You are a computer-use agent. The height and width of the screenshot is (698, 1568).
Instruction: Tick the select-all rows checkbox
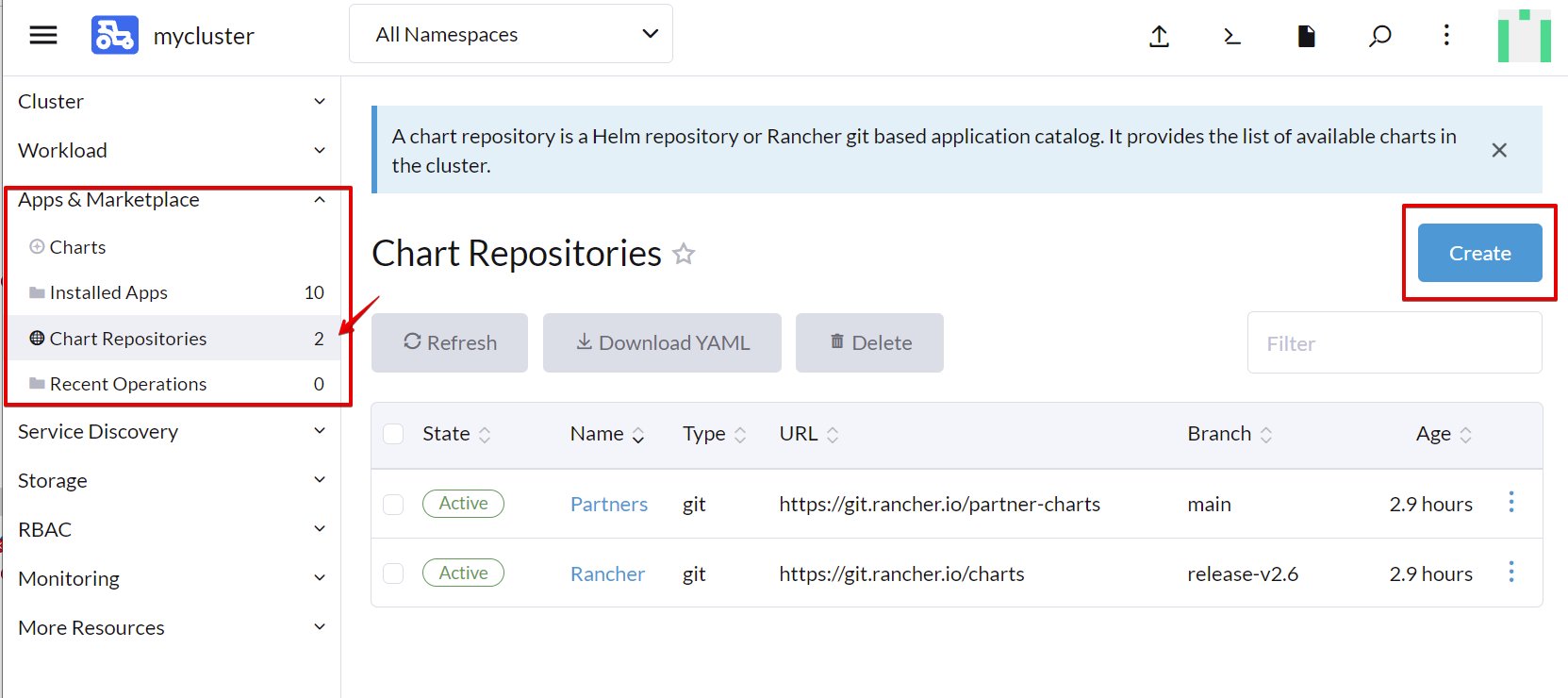coord(393,434)
